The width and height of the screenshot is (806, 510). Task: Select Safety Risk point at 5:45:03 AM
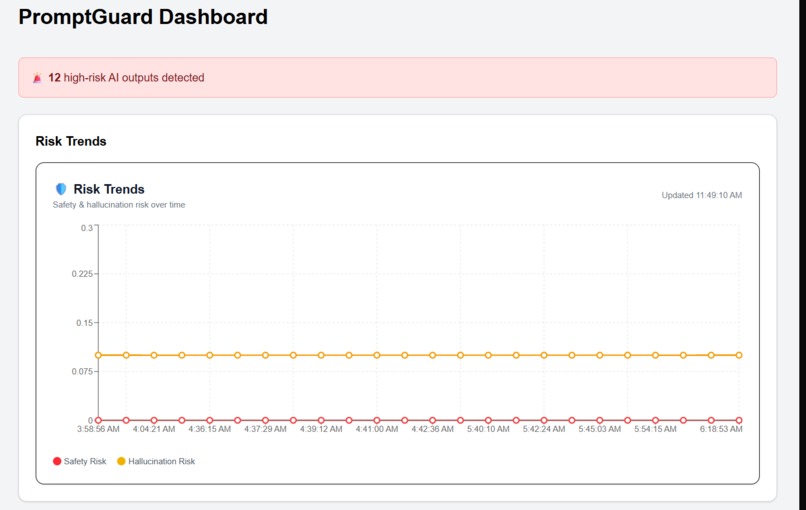[599, 420]
